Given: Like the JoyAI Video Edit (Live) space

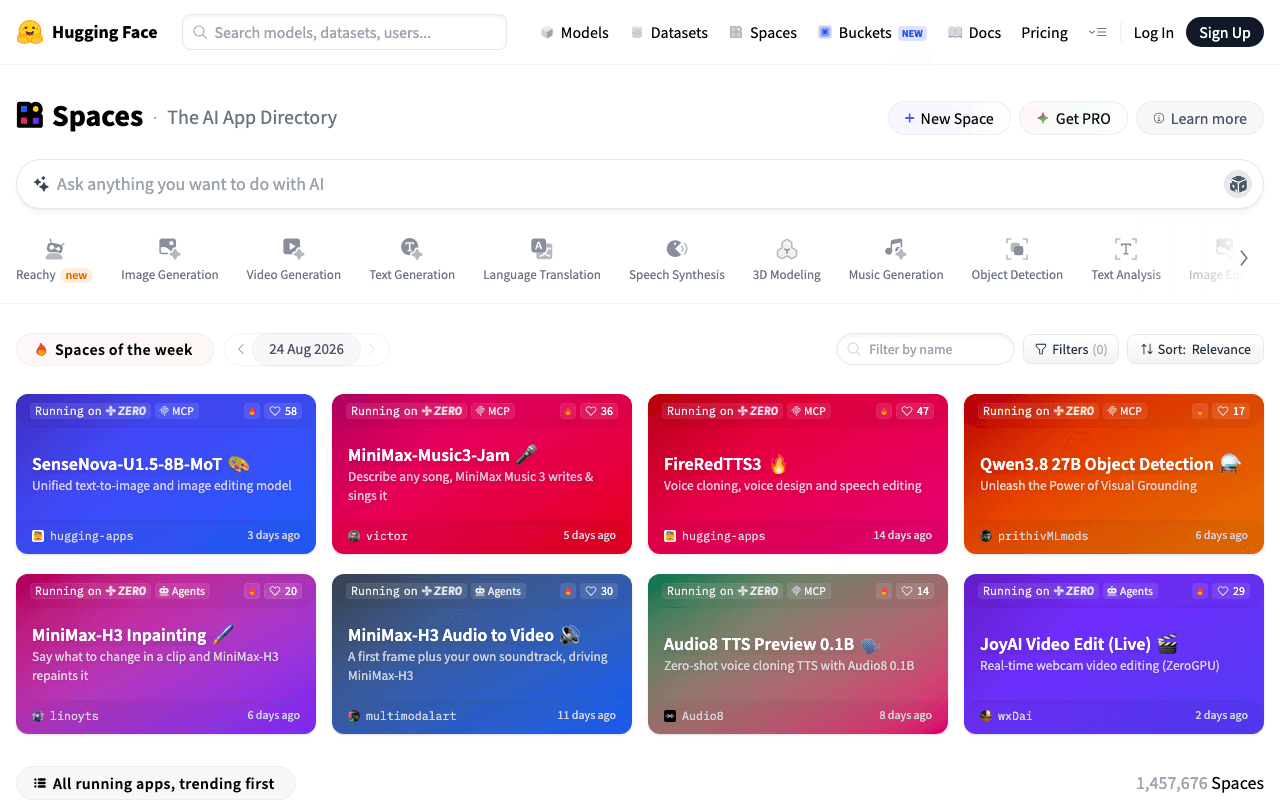Looking at the screenshot, I should pyautogui.click(x=1232, y=591).
